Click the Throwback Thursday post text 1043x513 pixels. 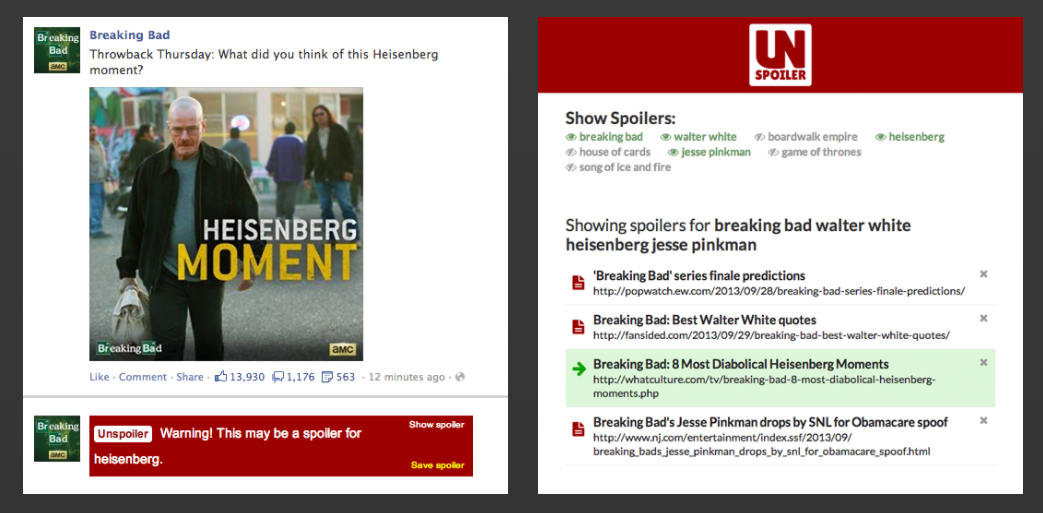(x=263, y=62)
